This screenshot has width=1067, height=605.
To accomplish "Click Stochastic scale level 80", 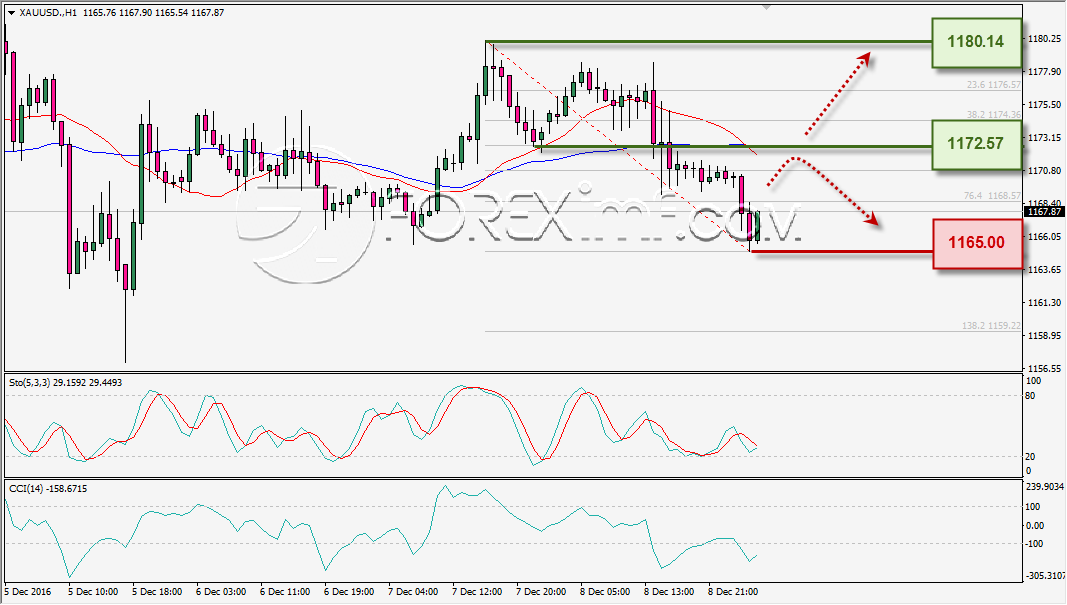I will (x=1030, y=396).
